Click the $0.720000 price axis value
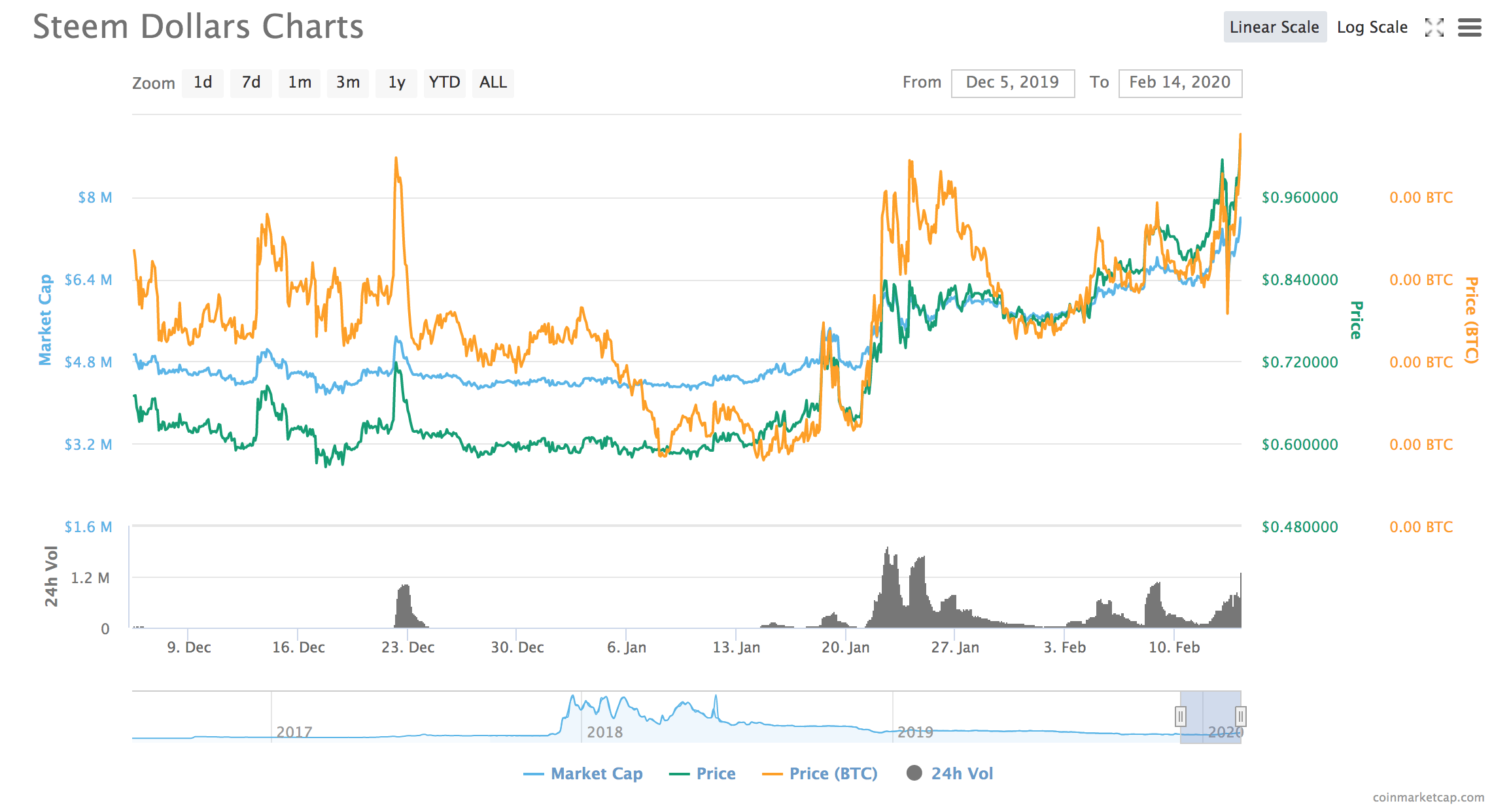Image resolution: width=1511 pixels, height=812 pixels. click(1300, 362)
